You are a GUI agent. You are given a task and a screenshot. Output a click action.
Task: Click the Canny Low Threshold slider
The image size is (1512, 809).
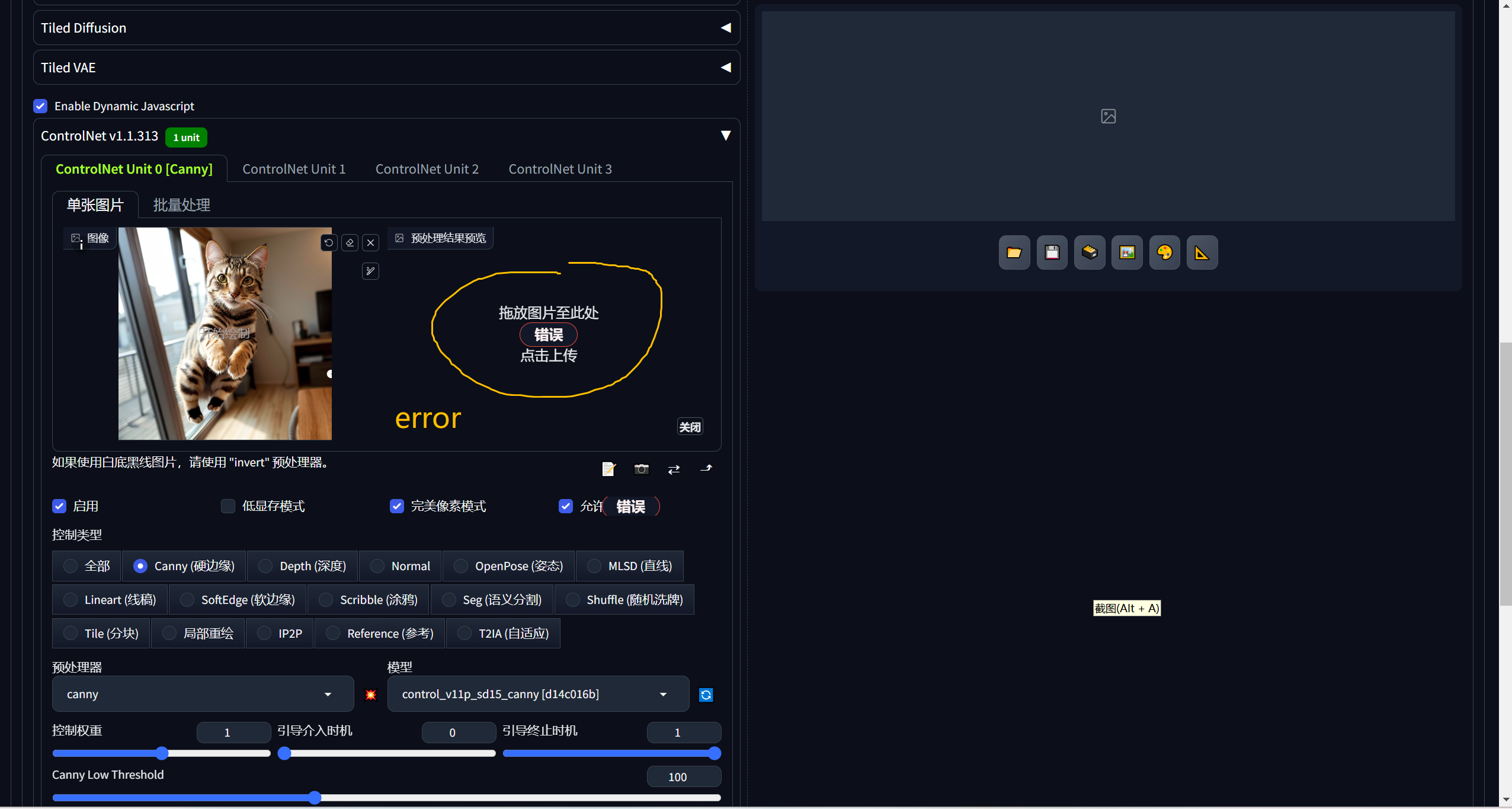[x=387, y=798]
